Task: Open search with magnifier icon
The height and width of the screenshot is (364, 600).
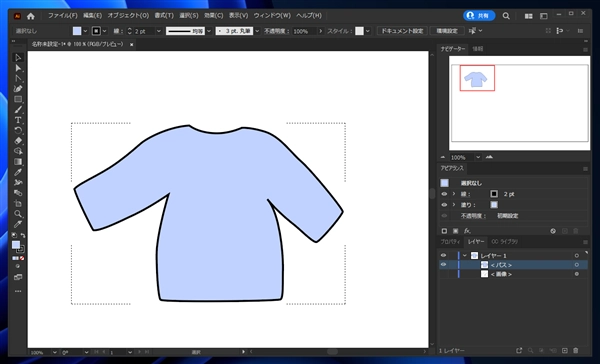Action: click(x=506, y=16)
